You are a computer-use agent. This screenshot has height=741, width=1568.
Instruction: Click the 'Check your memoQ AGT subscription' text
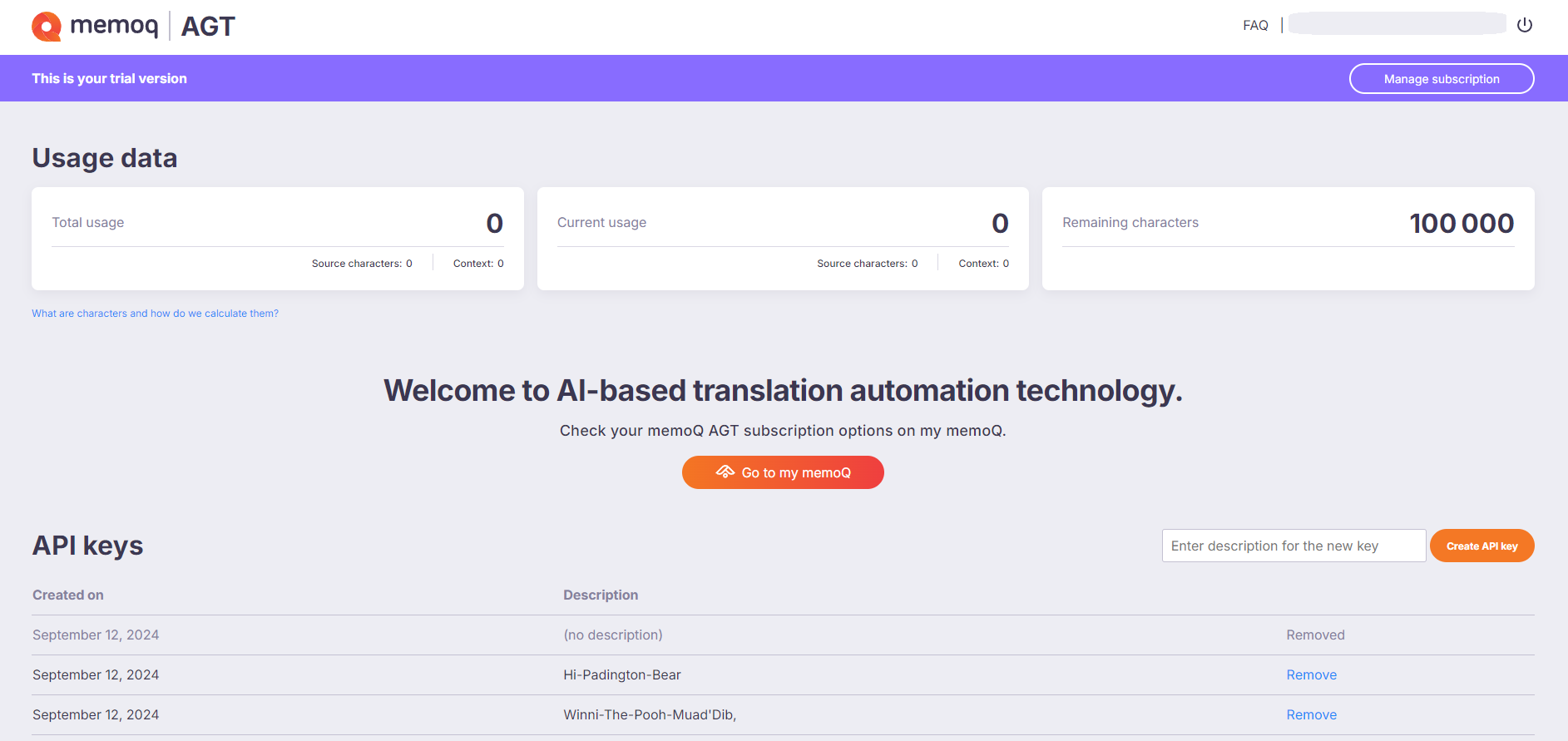point(783,431)
